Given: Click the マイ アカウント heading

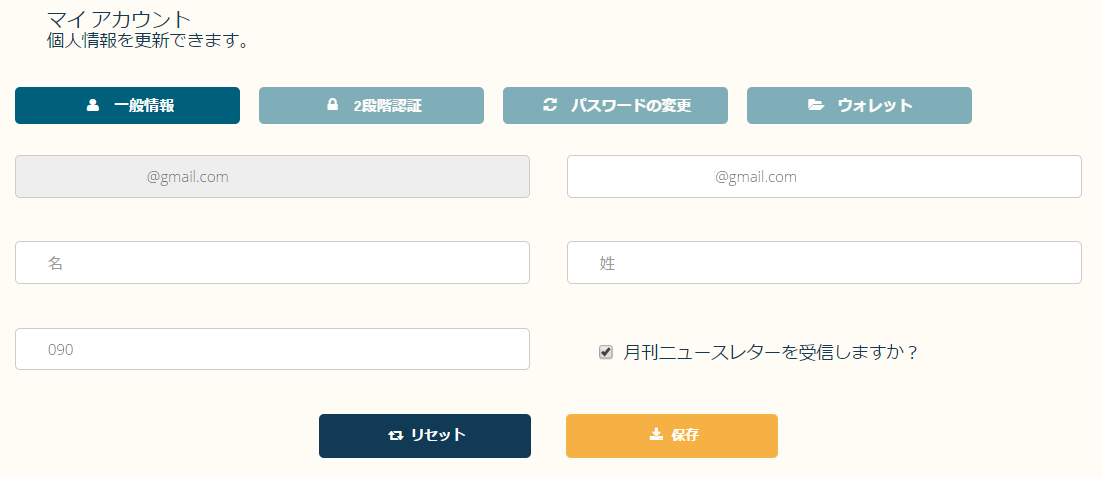Looking at the screenshot, I should tap(119, 18).
